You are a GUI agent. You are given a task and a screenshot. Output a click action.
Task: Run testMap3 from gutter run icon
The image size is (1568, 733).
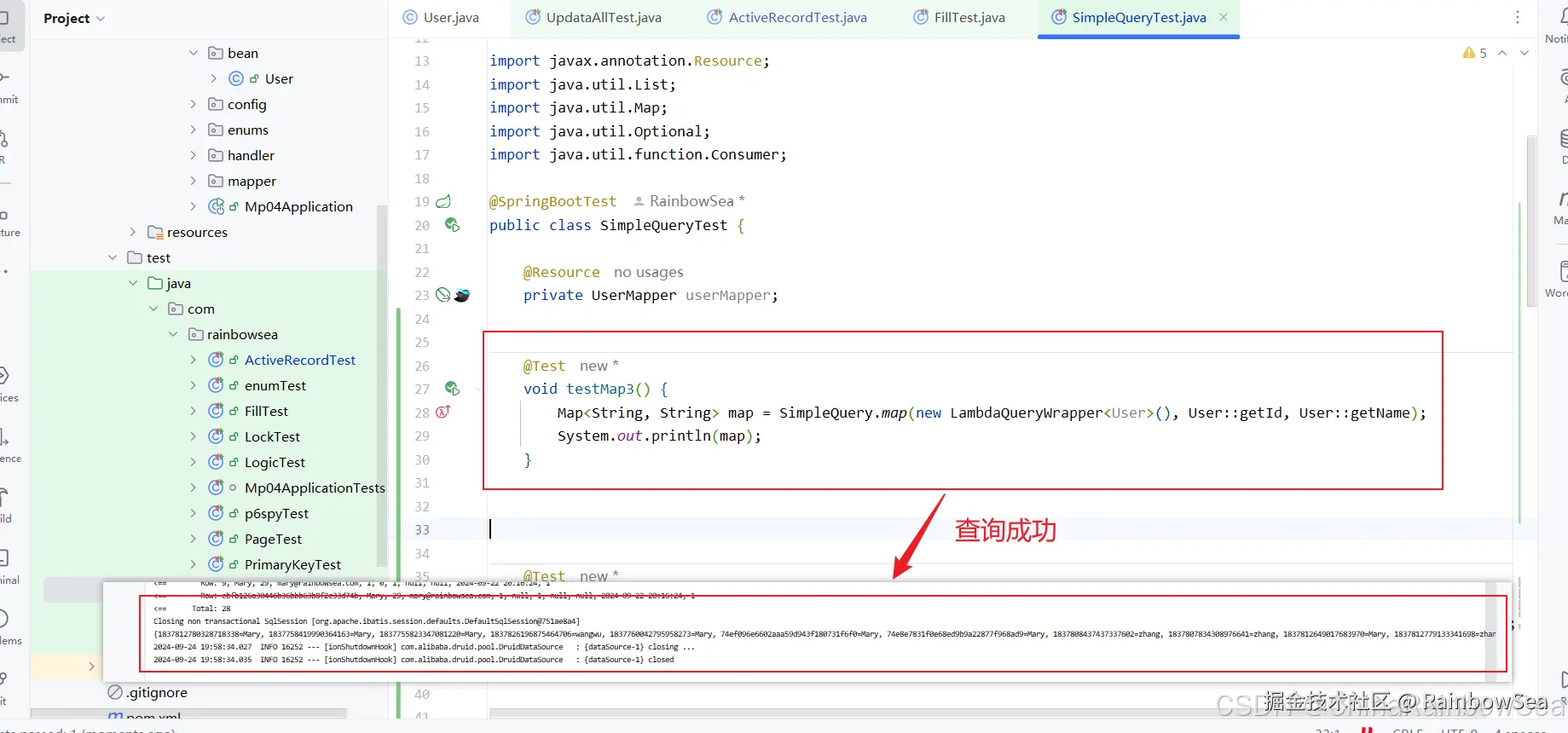point(452,389)
